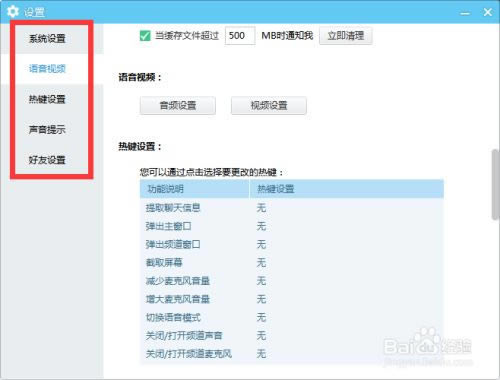Open 视频设置 button
The image size is (500, 380).
pos(269,106)
